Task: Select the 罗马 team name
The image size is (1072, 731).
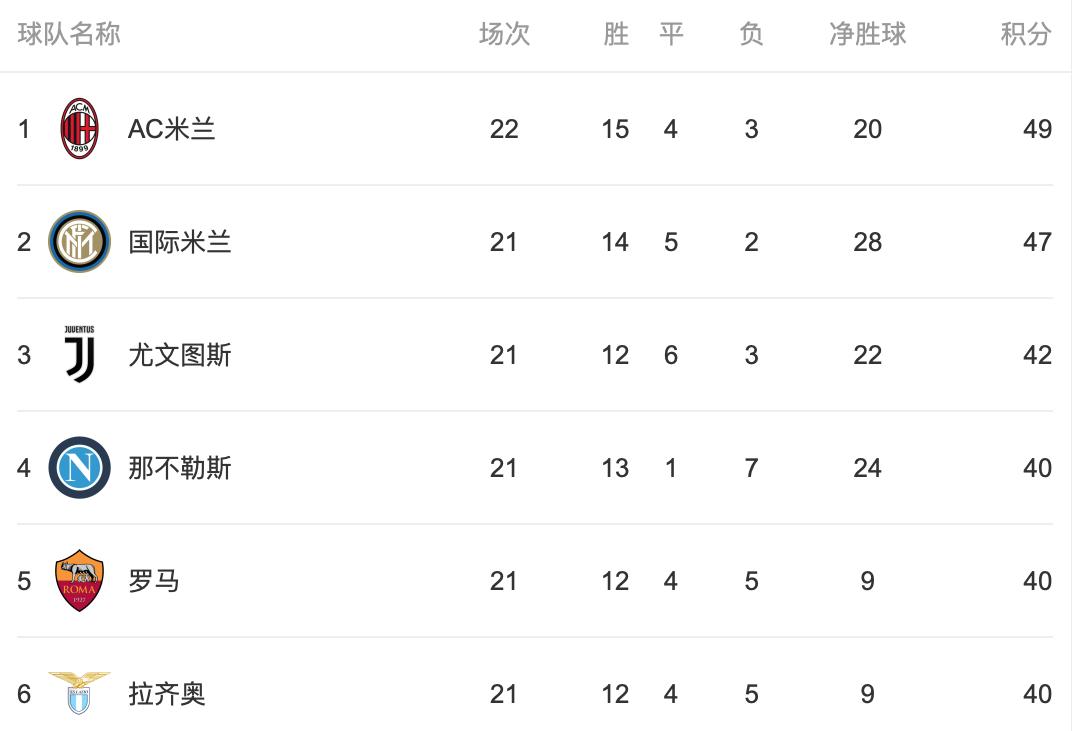Action: [154, 581]
